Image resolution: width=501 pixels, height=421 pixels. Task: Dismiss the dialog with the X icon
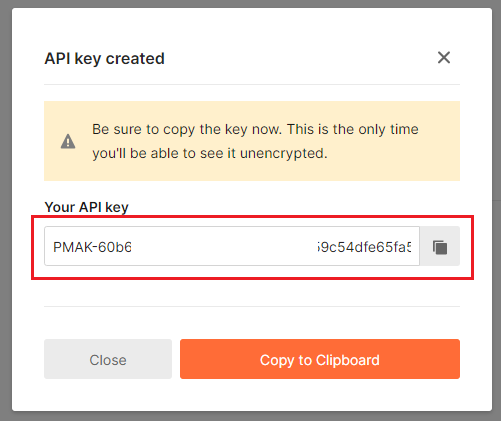coord(444,58)
